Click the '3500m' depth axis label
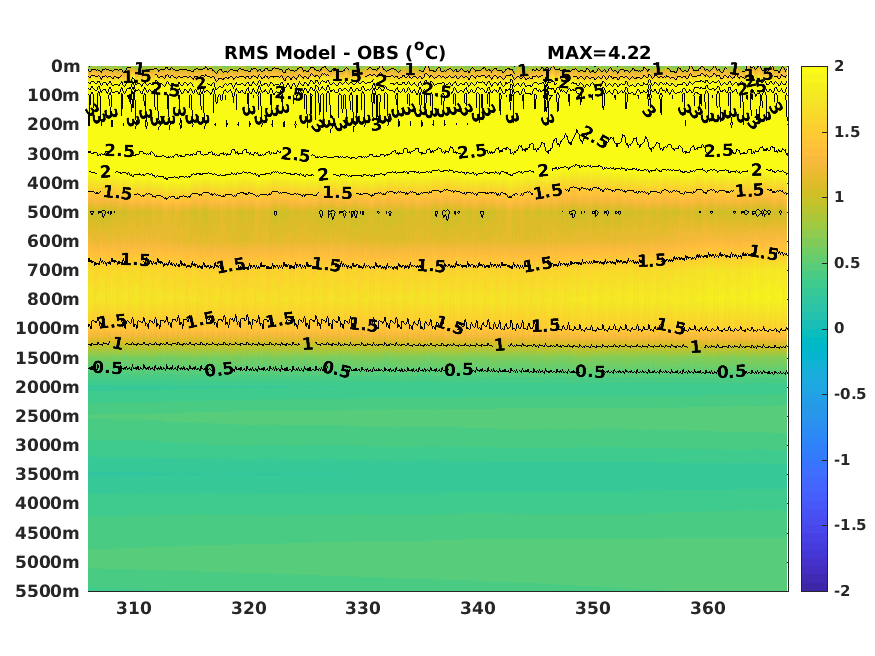 pos(48,474)
